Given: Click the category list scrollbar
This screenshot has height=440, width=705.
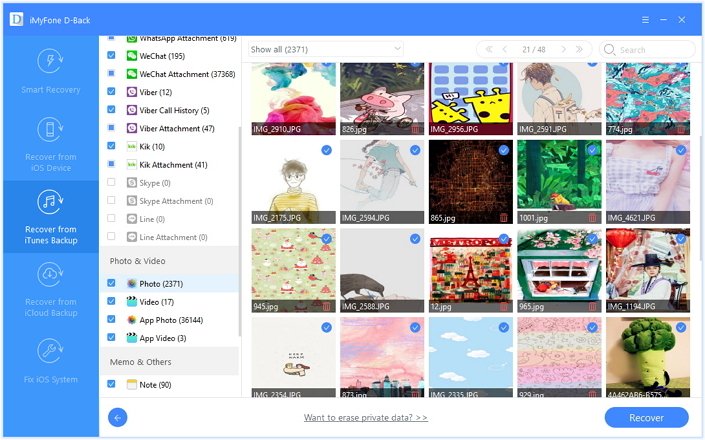Looking at the screenshot, I should tap(240, 231).
